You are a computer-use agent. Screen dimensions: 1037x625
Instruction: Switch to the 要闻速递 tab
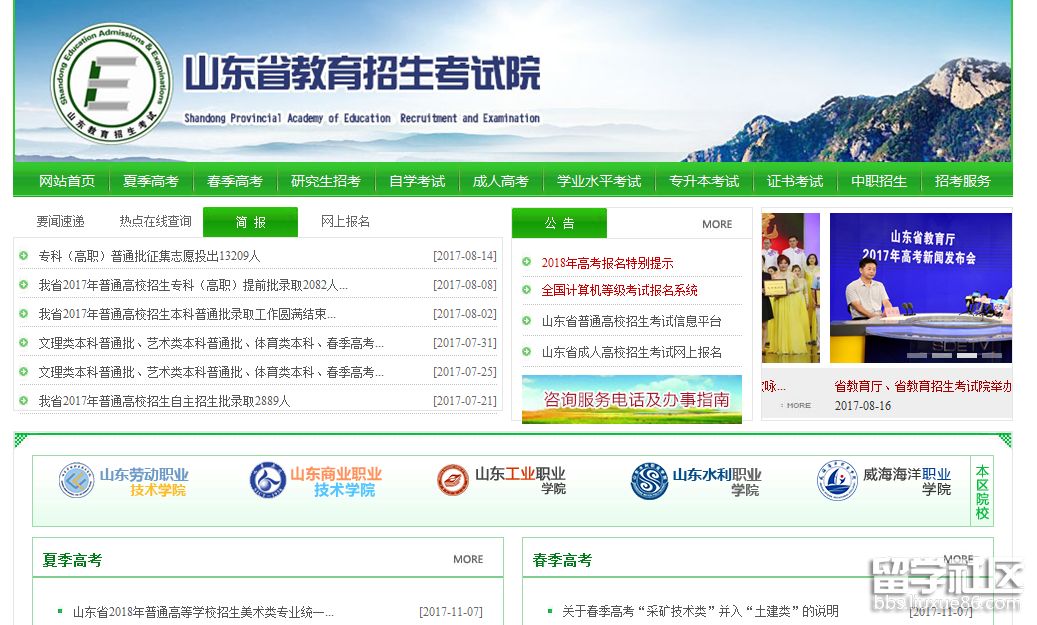tap(61, 222)
